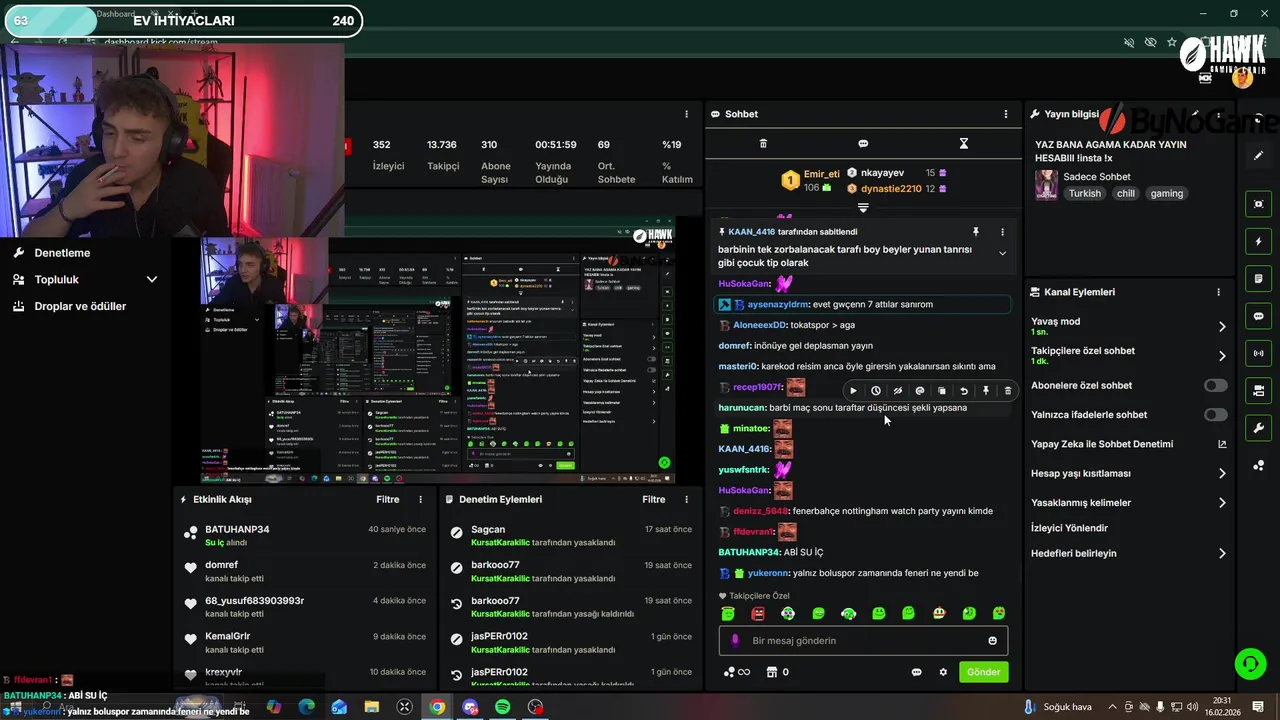Open Spotify from the taskbar
This screenshot has height=720, width=1280.
click(502, 707)
